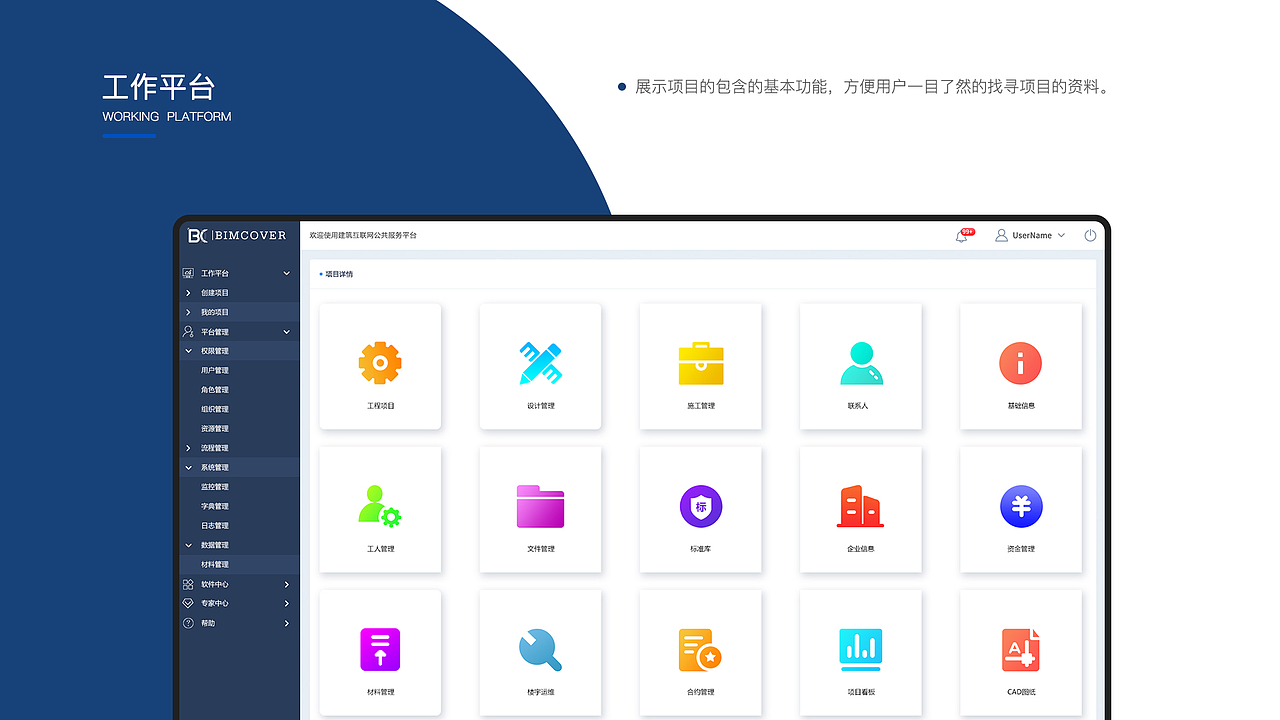Image resolution: width=1280 pixels, height=720 pixels.
Task: Open the 楼宇运维 wrench icon
Action: pyautogui.click(x=540, y=649)
